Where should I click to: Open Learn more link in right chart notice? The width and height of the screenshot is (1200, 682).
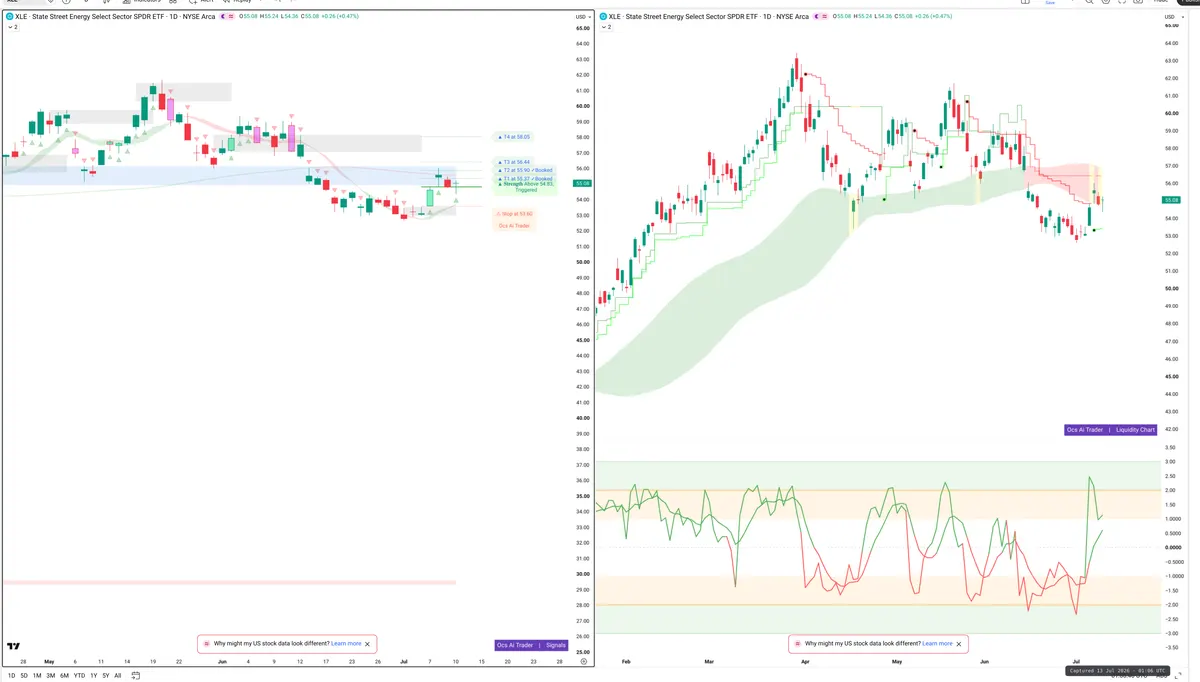coord(937,644)
